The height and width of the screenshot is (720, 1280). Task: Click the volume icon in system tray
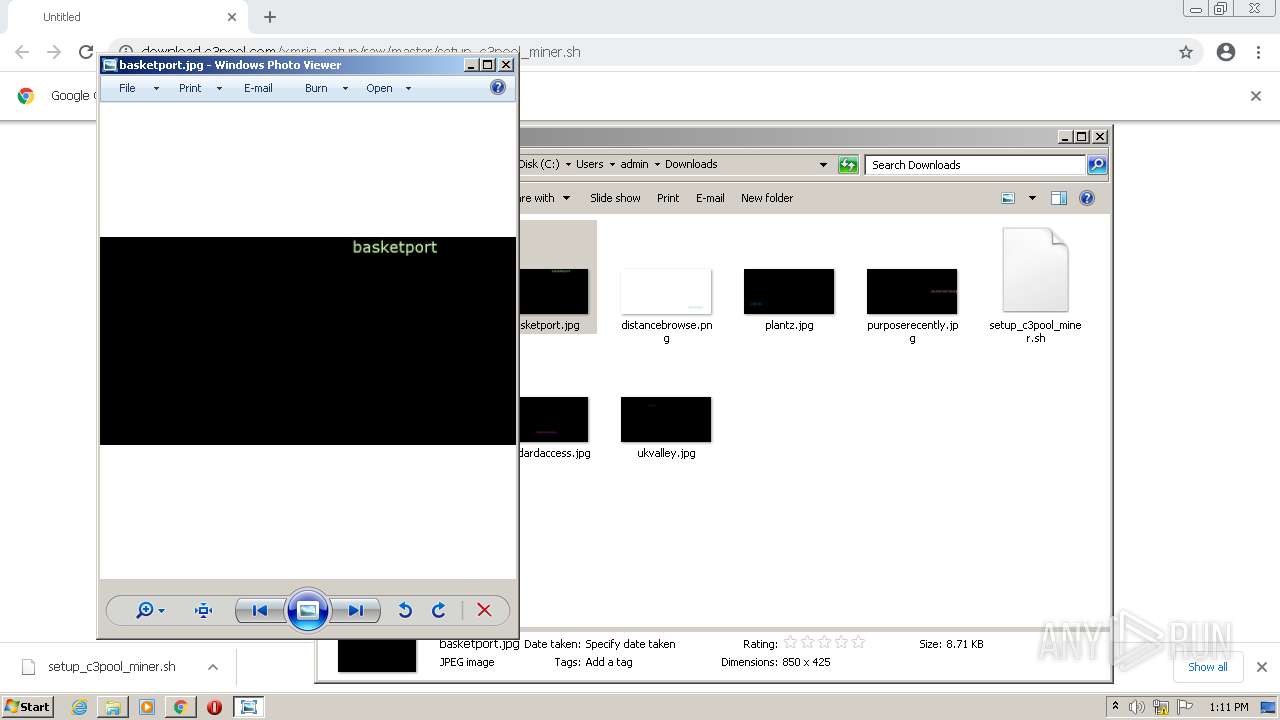click(1136, 707)
